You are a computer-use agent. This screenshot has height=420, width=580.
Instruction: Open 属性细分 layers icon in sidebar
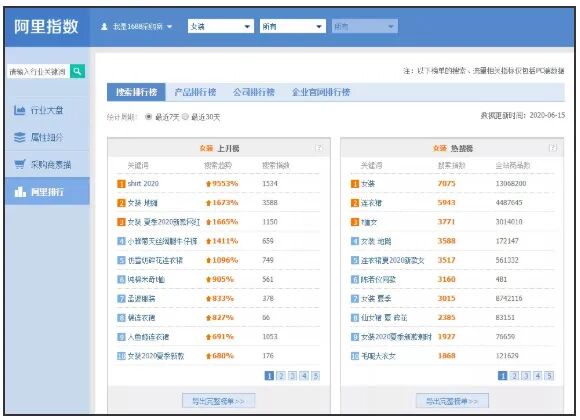tap(20, 137)
